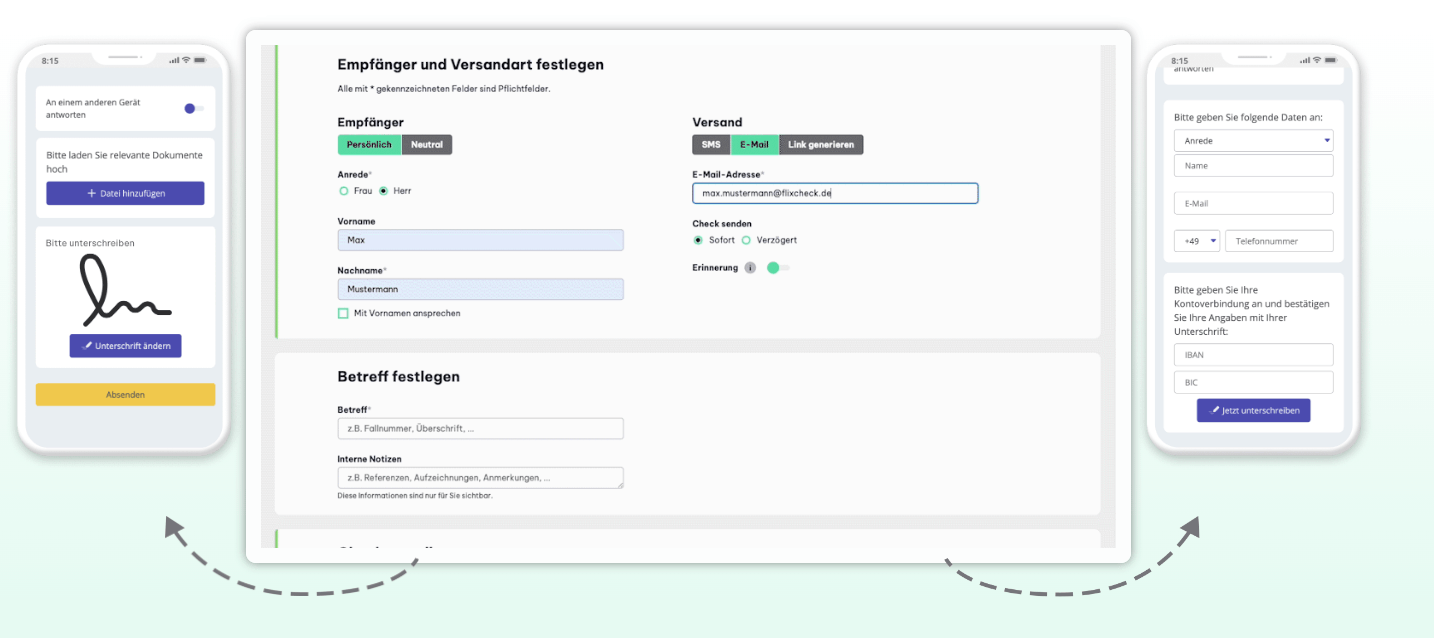Expand the +49 country code dropdown
The image size is (1434, 638).
point(1197,241)
